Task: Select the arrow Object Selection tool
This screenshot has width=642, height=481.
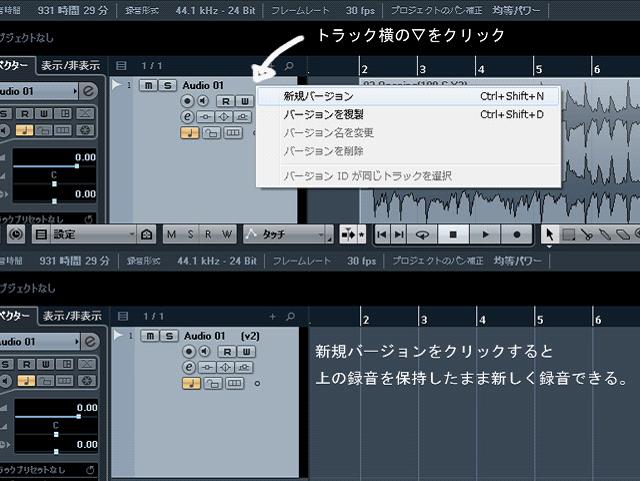Action: click(549, 235)
